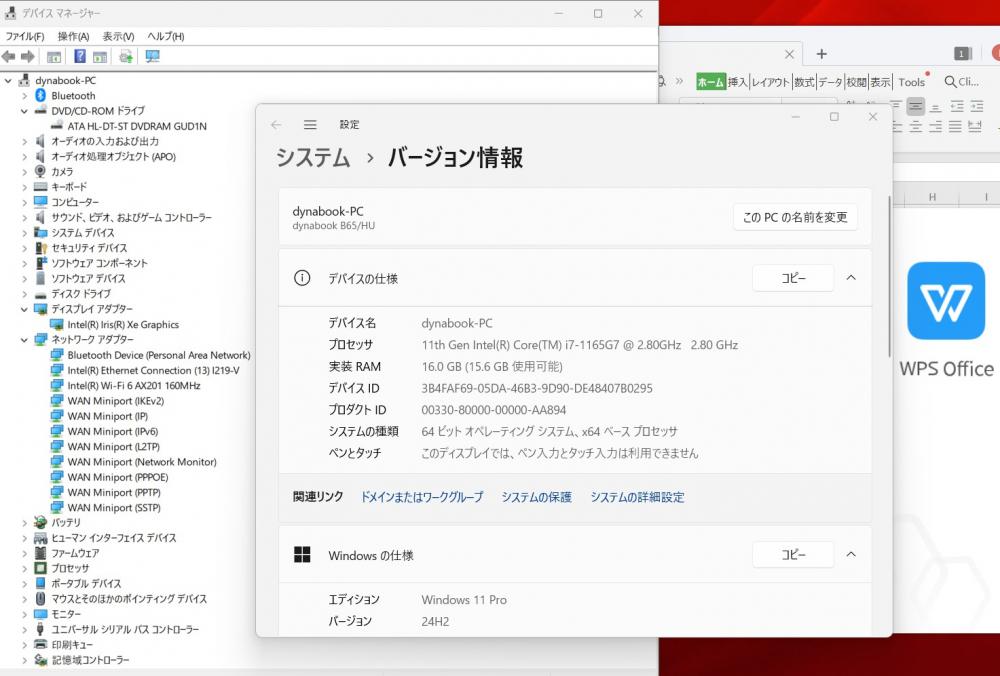Select Intel(R) Iris(R) Xe Graphics device
1000x676 pixels.
tap(123, 325)
